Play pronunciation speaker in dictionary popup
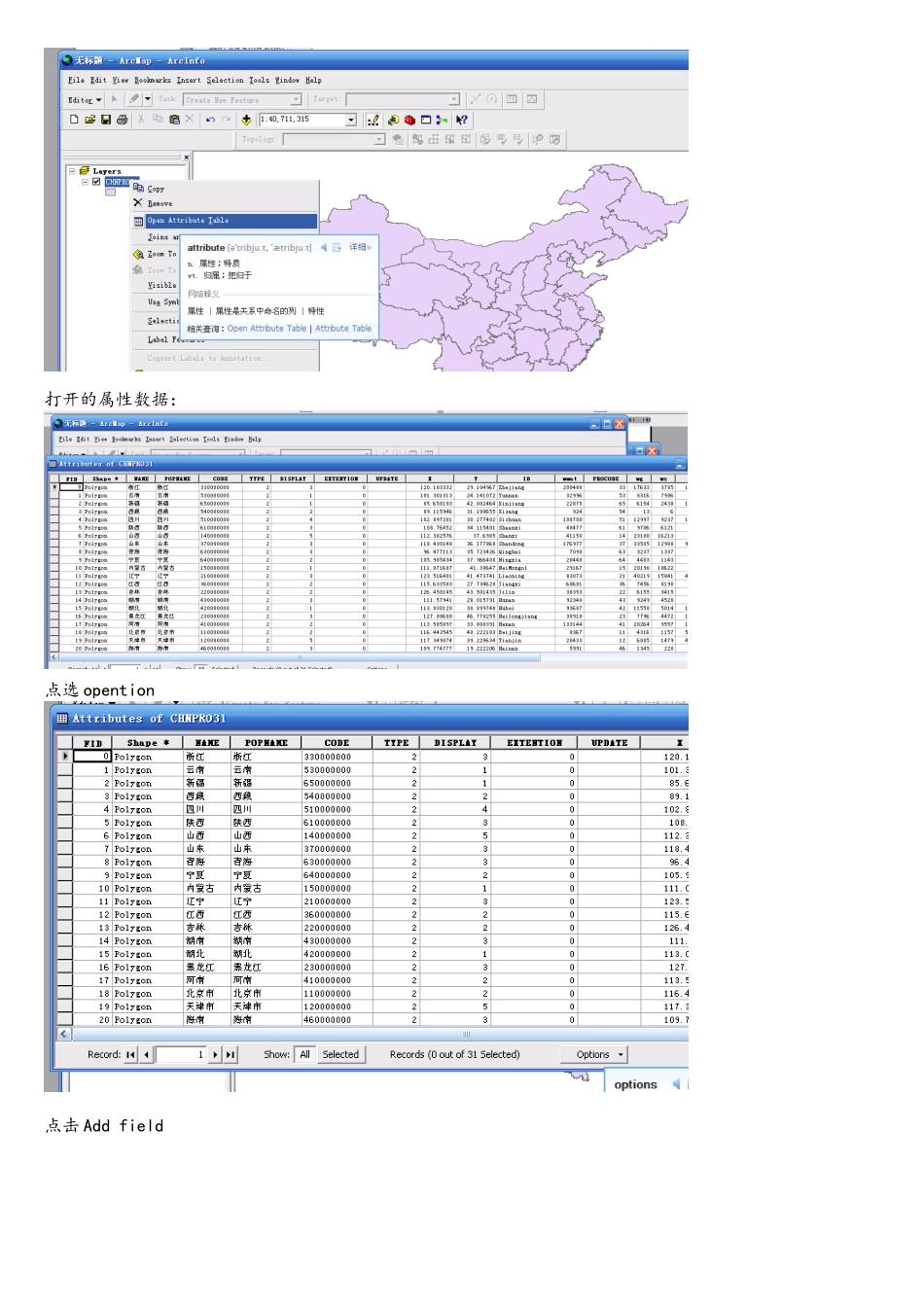Image resolution: width=924 pixels, height=1307 pixels. 324,248
